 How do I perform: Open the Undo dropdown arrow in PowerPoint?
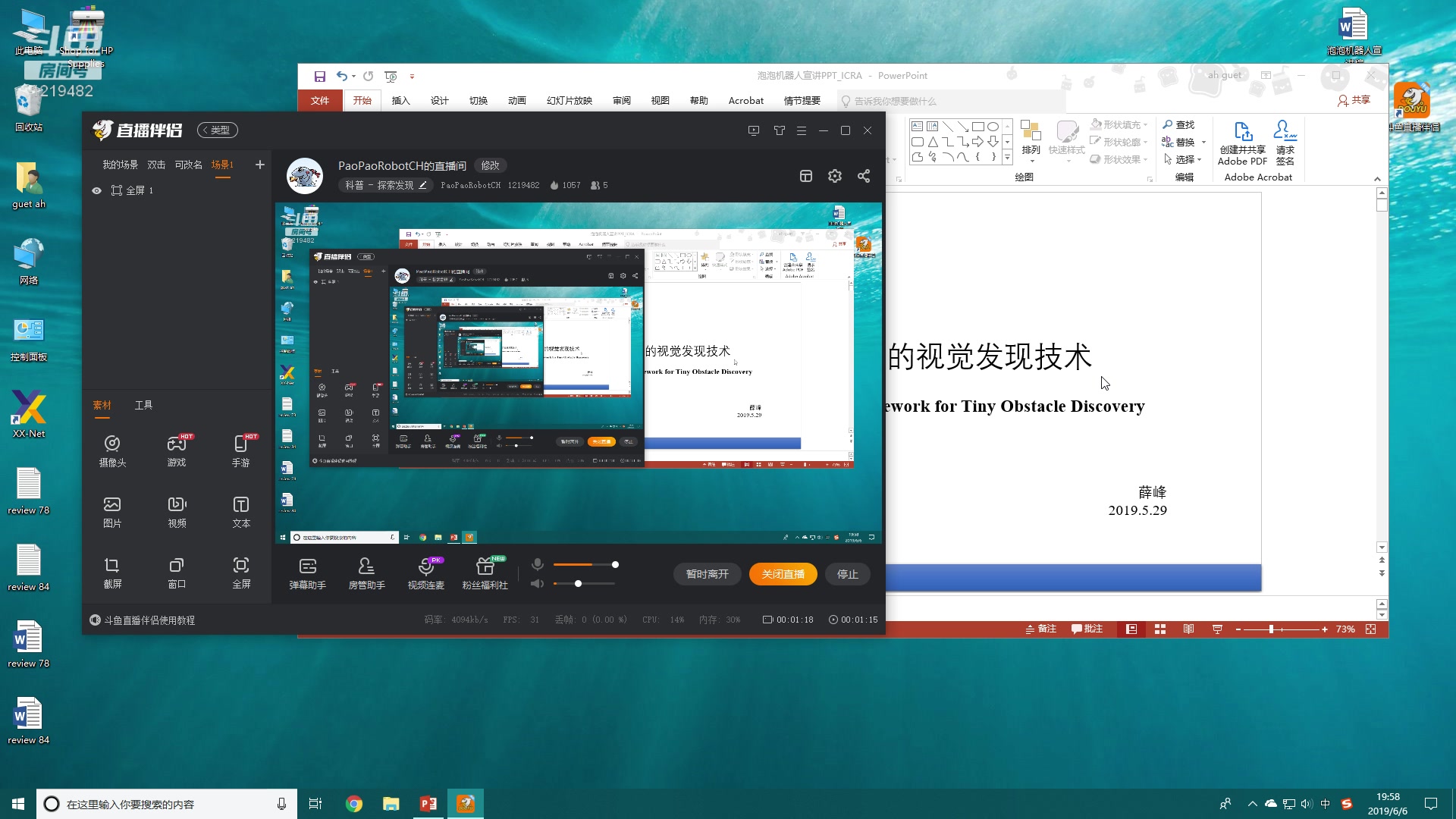coord(353,76)
